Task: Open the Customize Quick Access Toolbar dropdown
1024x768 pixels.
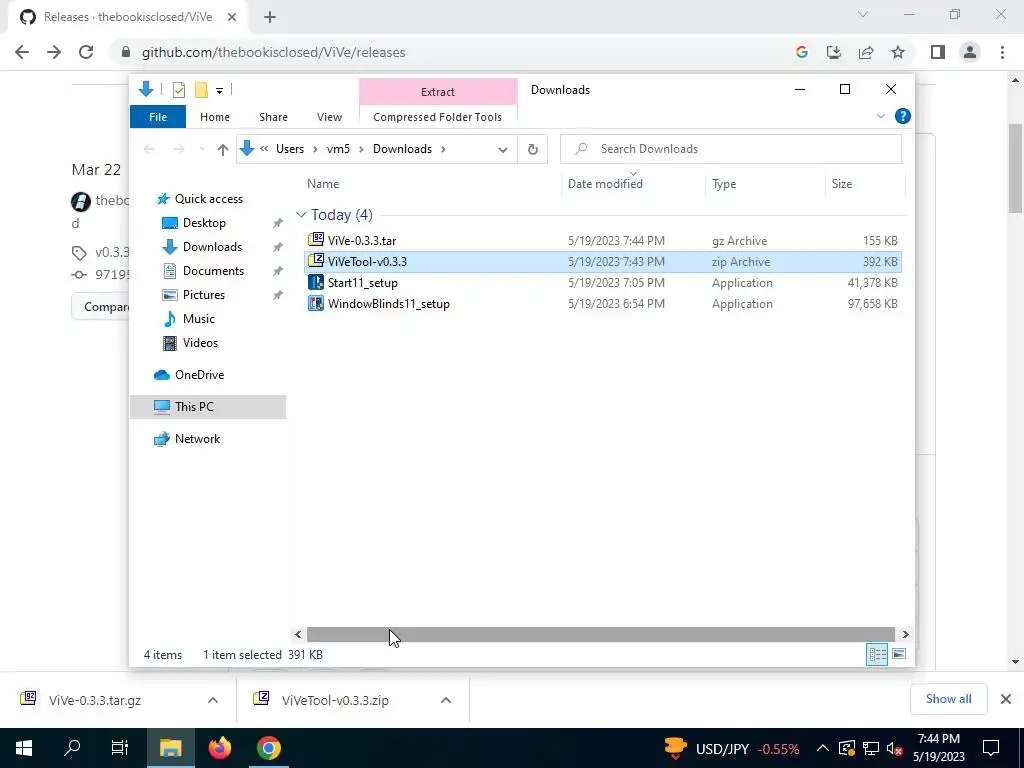Action: pyautogui.click(x=219, y=91)
